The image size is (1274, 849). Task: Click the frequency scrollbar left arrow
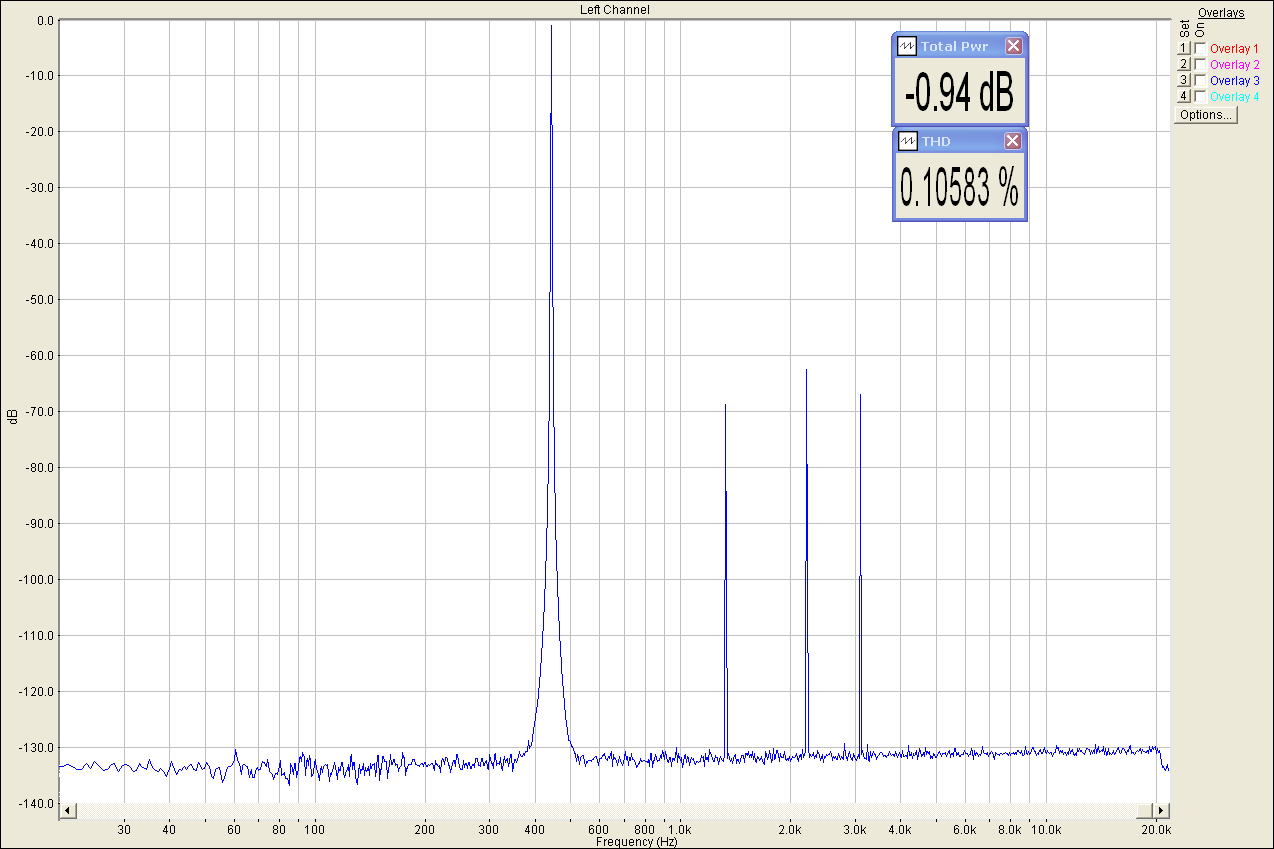pyautogui.click(x=68, y=809)
